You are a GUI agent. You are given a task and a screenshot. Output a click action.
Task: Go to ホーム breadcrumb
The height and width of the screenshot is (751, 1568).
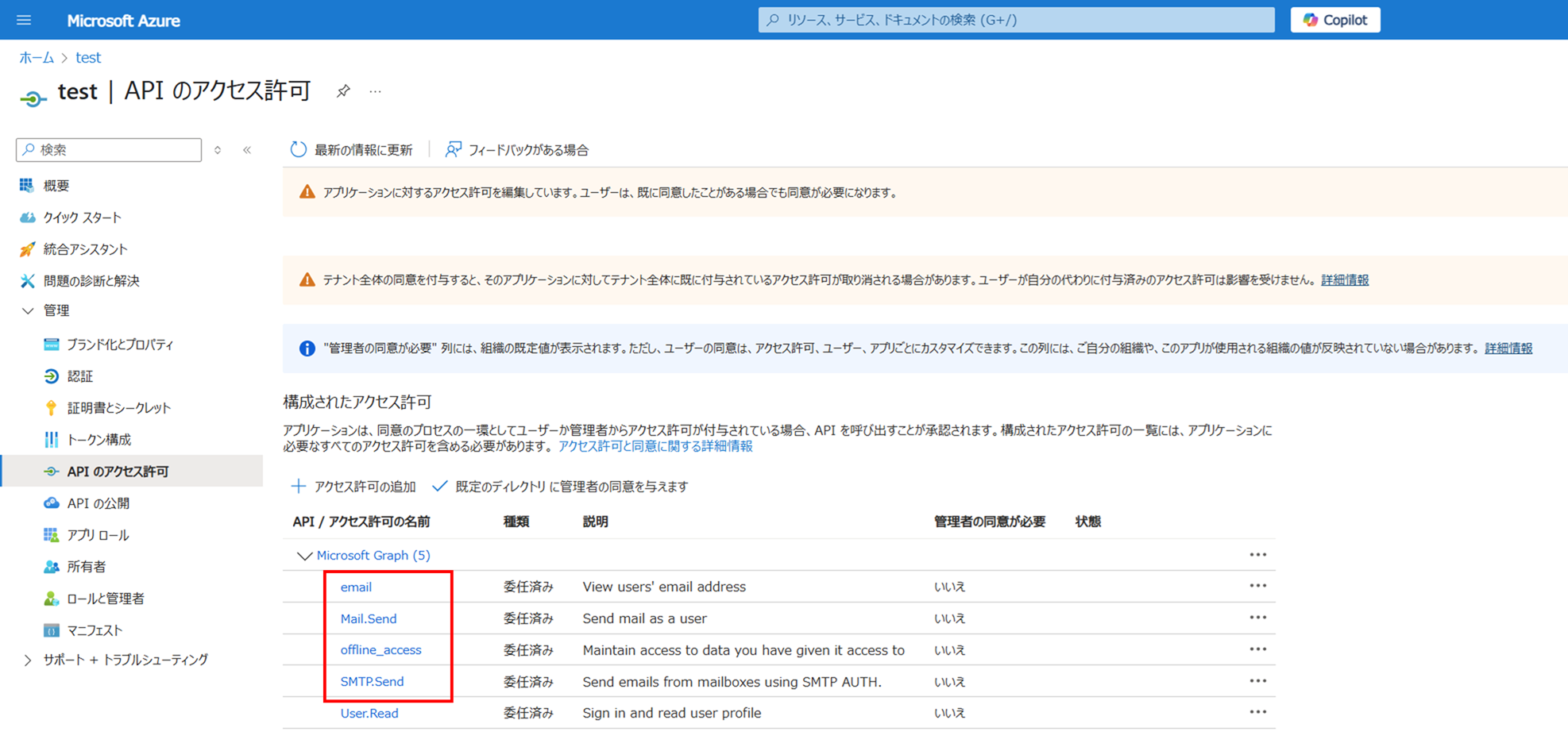click(x=37, y=57)
